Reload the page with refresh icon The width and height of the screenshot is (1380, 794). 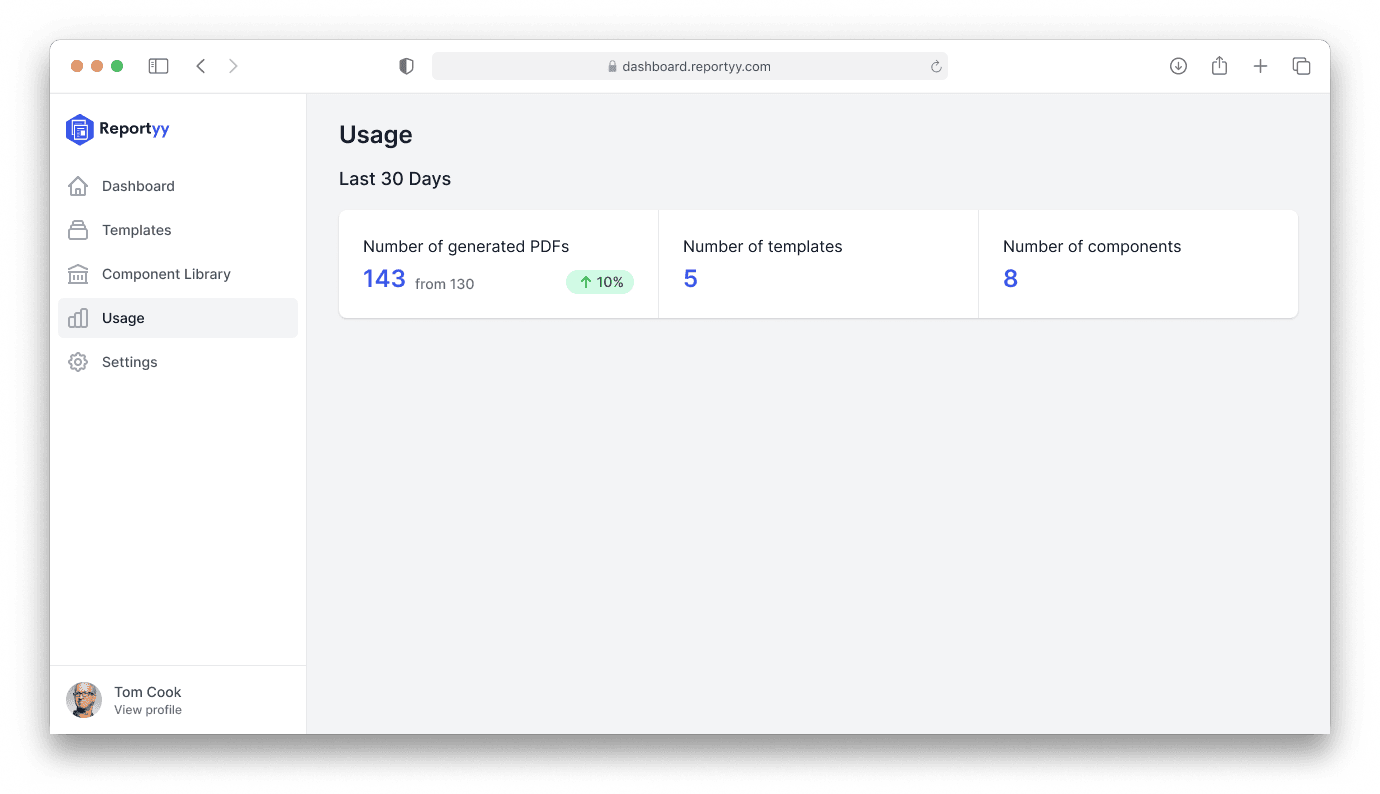(936, 67)
